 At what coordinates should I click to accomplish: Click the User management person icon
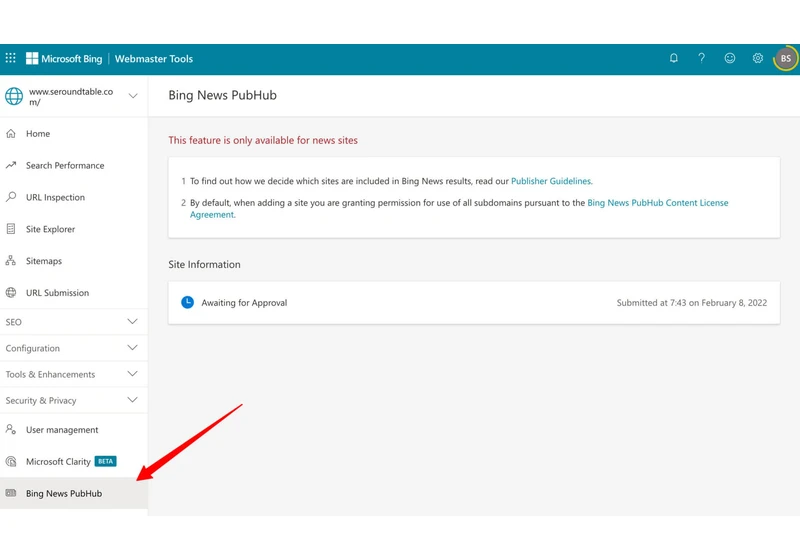coord(11,429)
